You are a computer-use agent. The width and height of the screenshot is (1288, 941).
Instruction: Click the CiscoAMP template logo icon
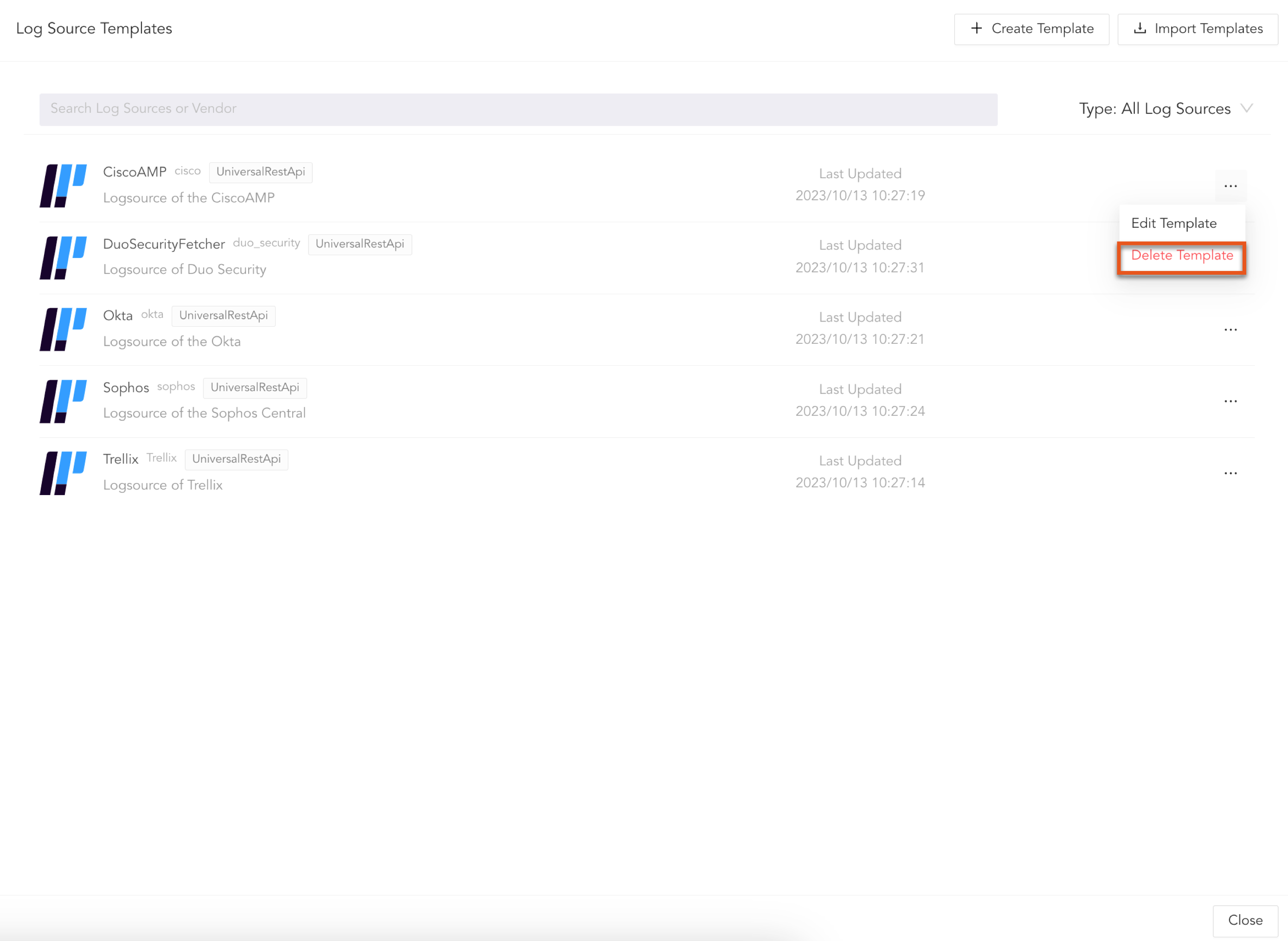click(63, 186)
